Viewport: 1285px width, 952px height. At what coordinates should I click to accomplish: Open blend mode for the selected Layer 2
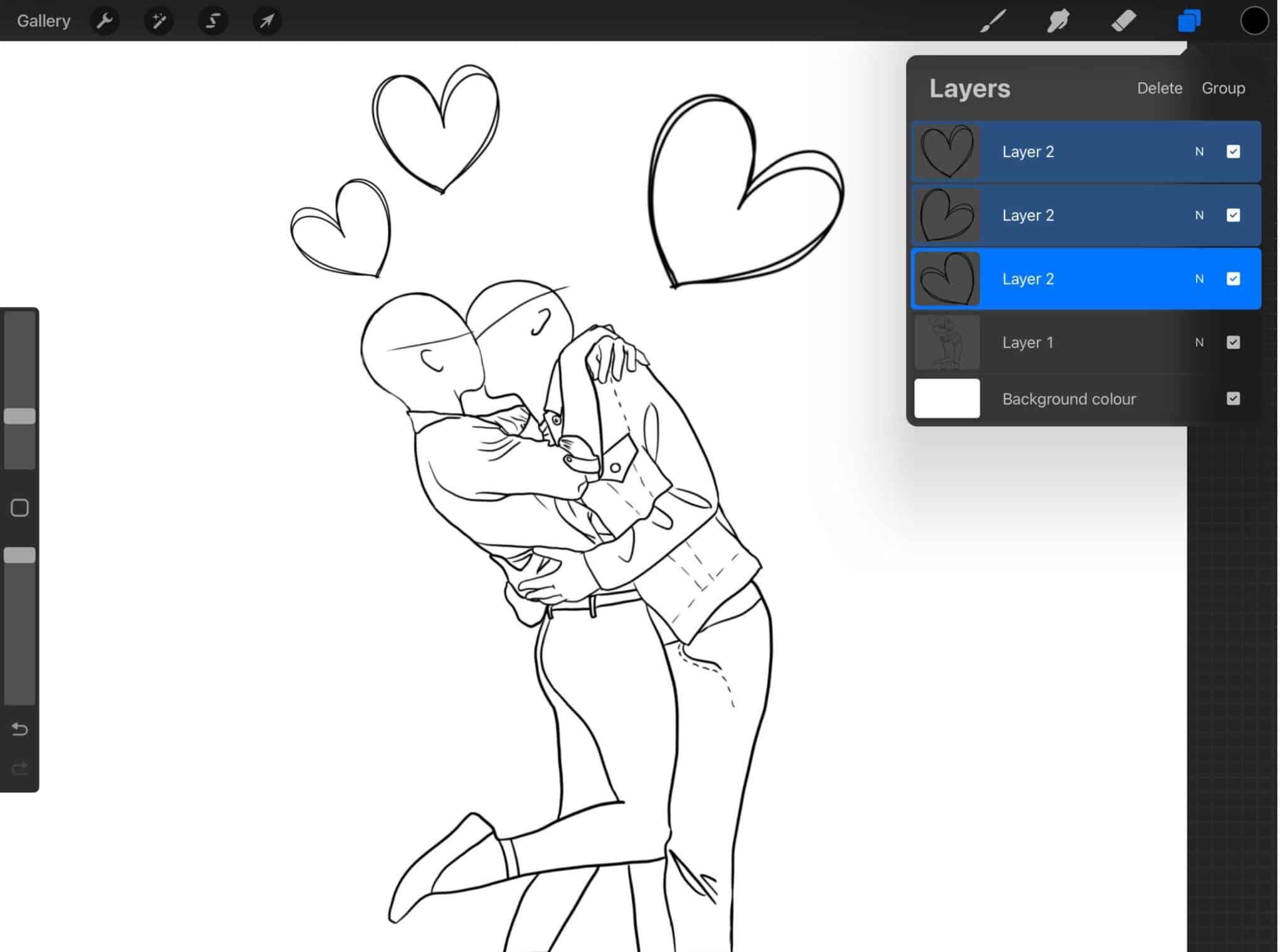(1199, 279)
